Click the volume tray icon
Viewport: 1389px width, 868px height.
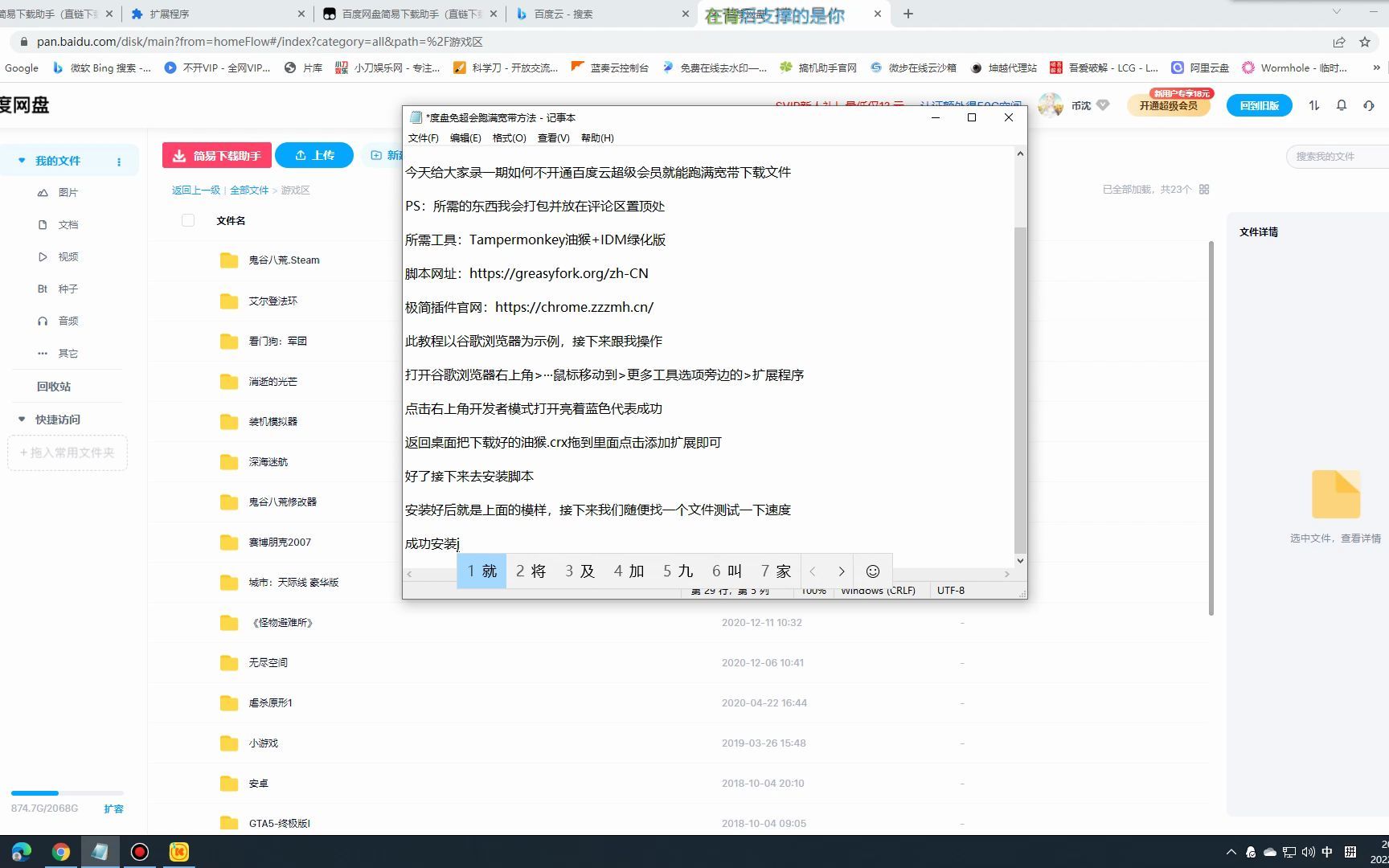[1309, 852]
